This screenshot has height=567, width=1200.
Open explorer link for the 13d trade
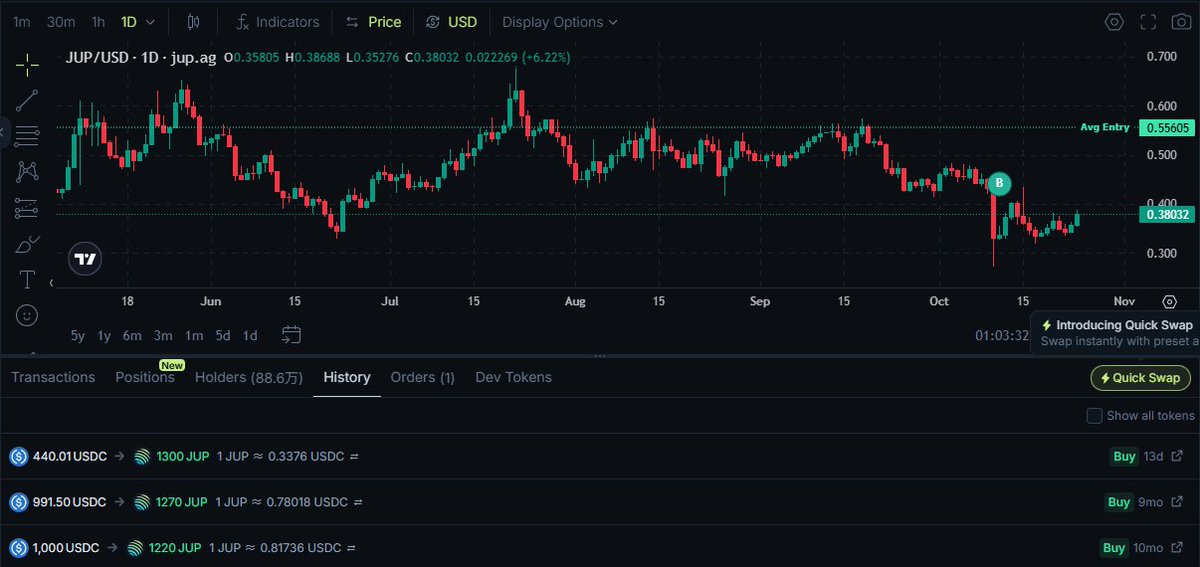pyautogui.click(x=1177, y=456)
